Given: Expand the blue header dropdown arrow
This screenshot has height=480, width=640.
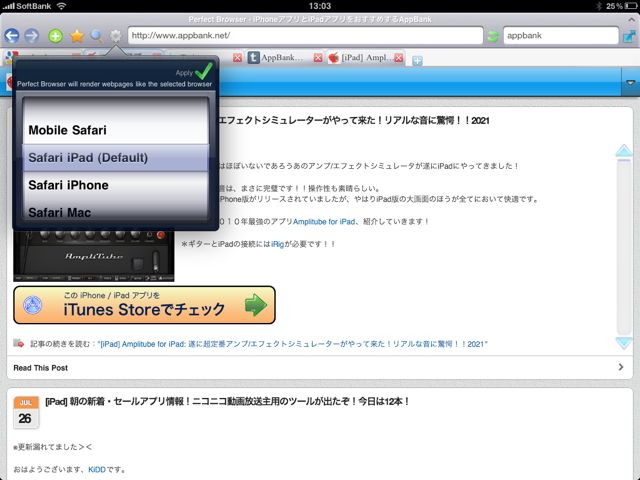Looking at the screenshot, I should point(631,82).
